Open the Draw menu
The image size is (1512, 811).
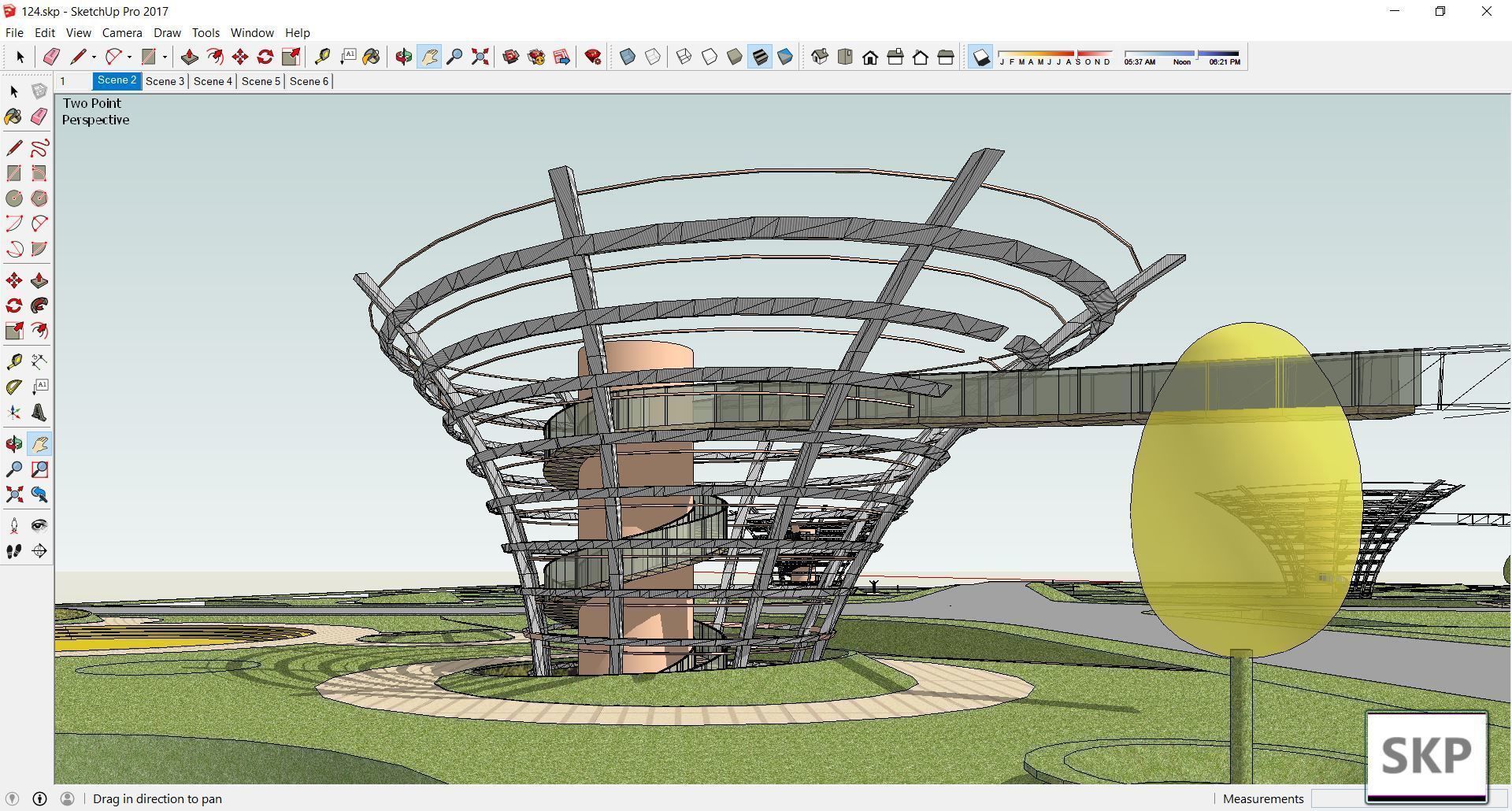167,33
